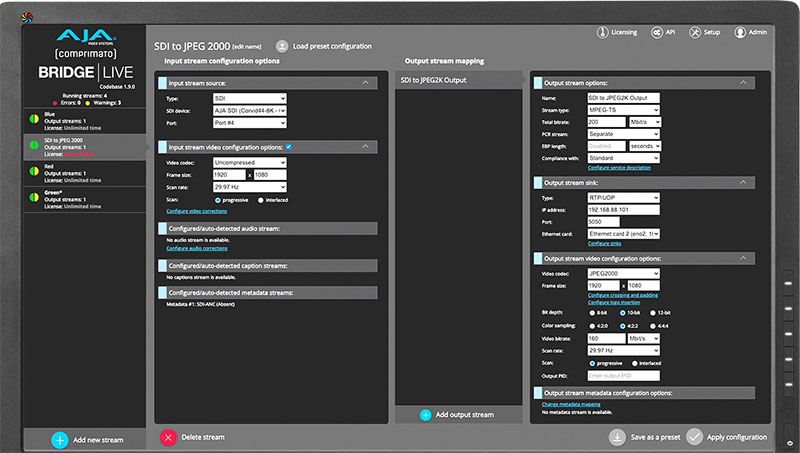Click the IP address field
This screenshot has width=800, height=453.
tap(623, 210)
